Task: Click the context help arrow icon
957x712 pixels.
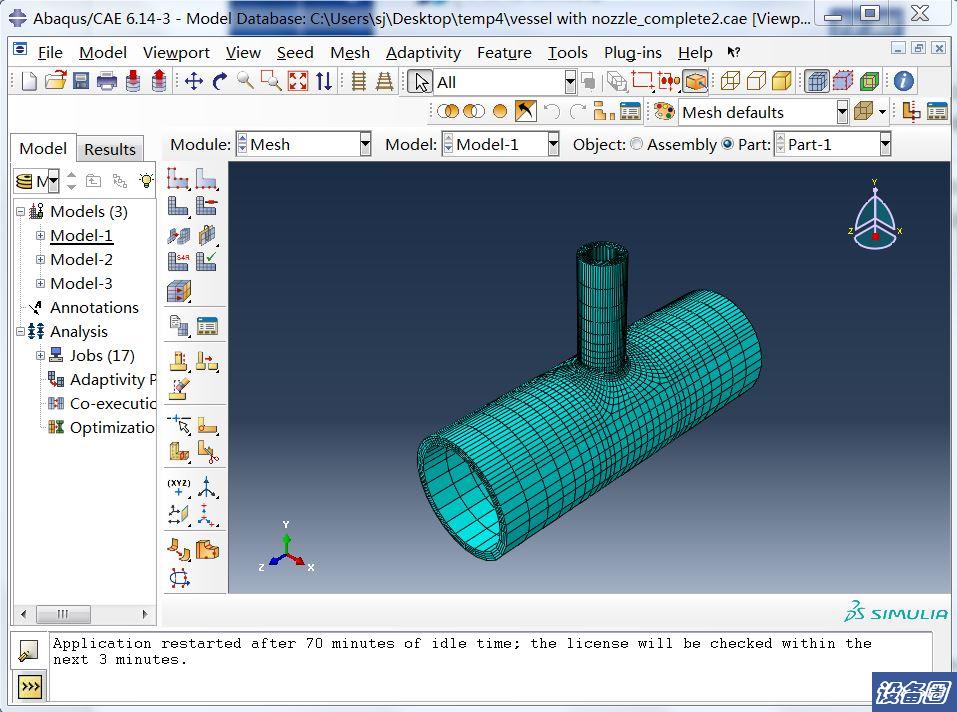Action: pos(733,53)
